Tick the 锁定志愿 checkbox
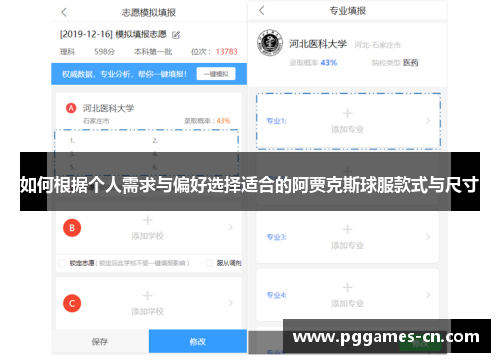The width and height of the screenshot is (500, 362). (62, 263)
